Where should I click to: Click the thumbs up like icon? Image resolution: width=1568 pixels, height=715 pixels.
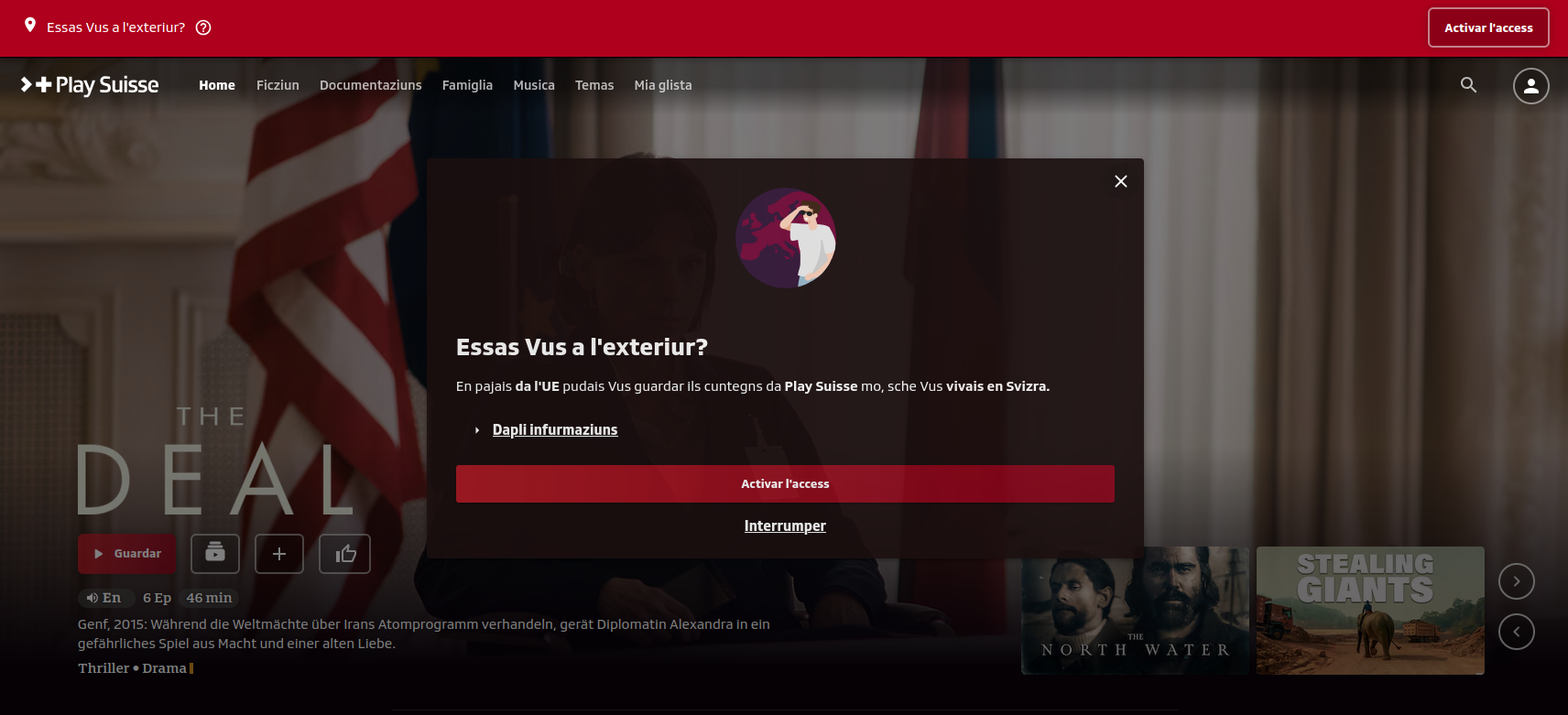tap(344, 554)
